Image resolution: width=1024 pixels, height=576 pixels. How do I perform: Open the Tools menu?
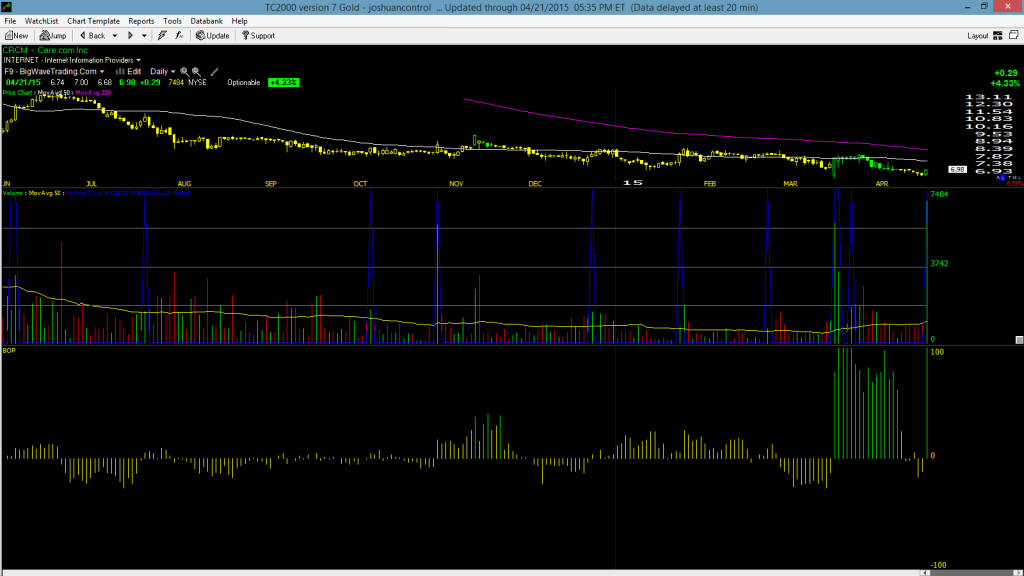(x=172, y=21)
